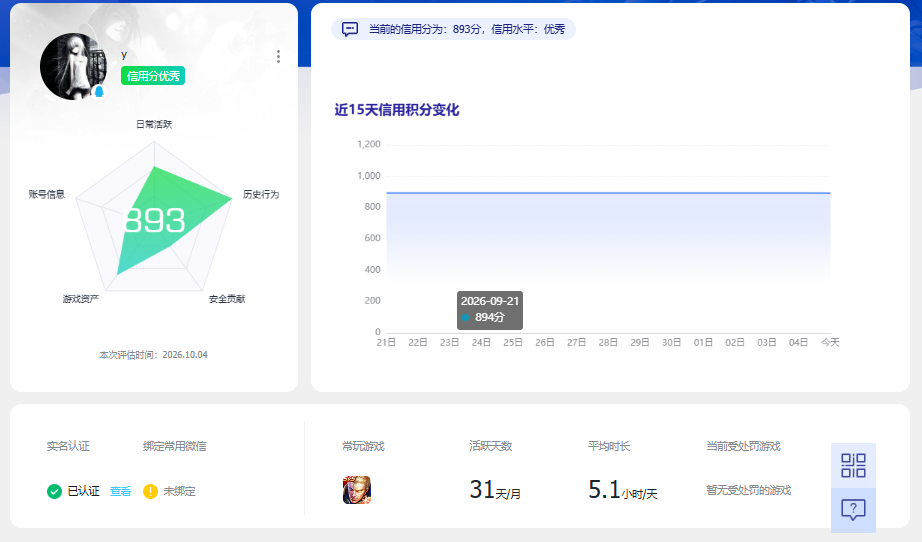Image resolution: width=922 pixels, height=542 pixels.
Task: Open the help question bubble icon
Action: tap(853, 510)
